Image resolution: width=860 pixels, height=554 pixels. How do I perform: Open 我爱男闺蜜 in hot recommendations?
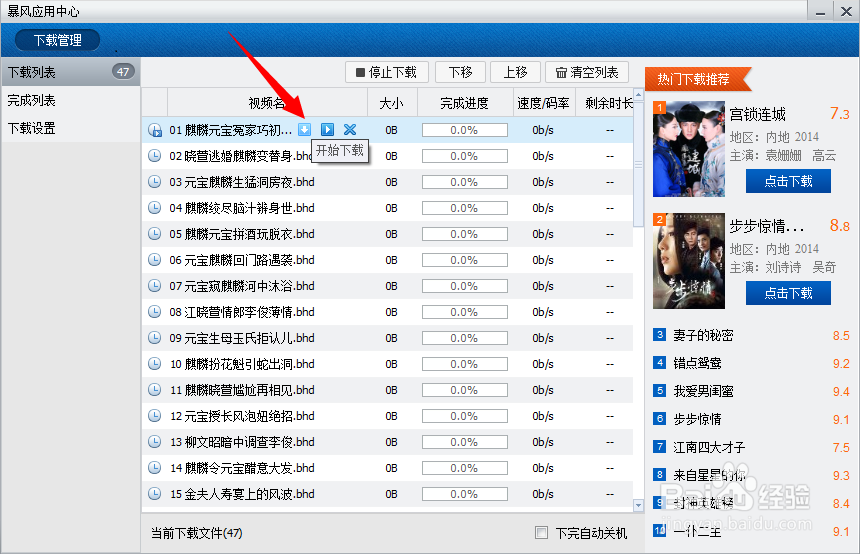703,391
